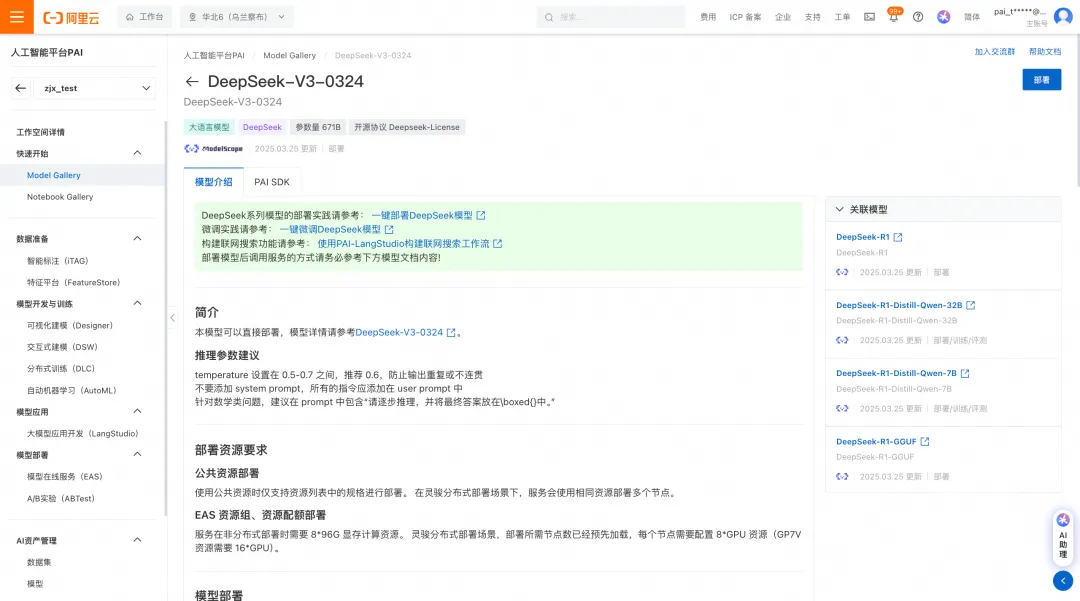Click the search magnifier icon
1080x601 pixels.
point(549,17)
